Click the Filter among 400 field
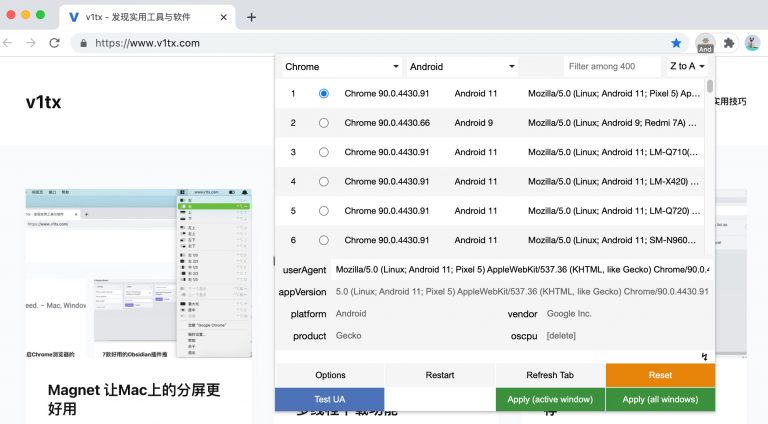 [612, 67]
